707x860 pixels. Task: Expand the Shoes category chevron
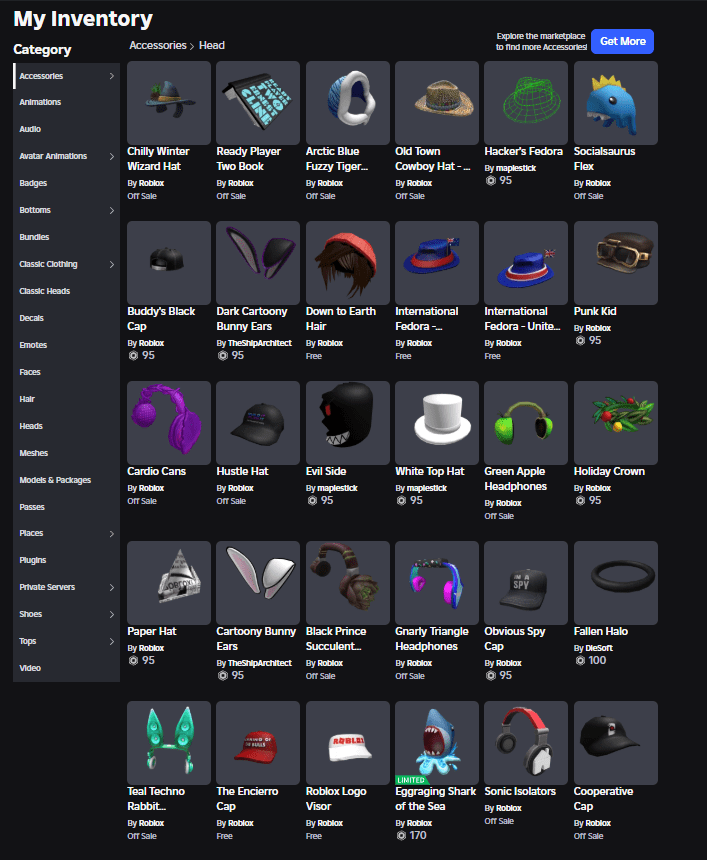point(112,614)
